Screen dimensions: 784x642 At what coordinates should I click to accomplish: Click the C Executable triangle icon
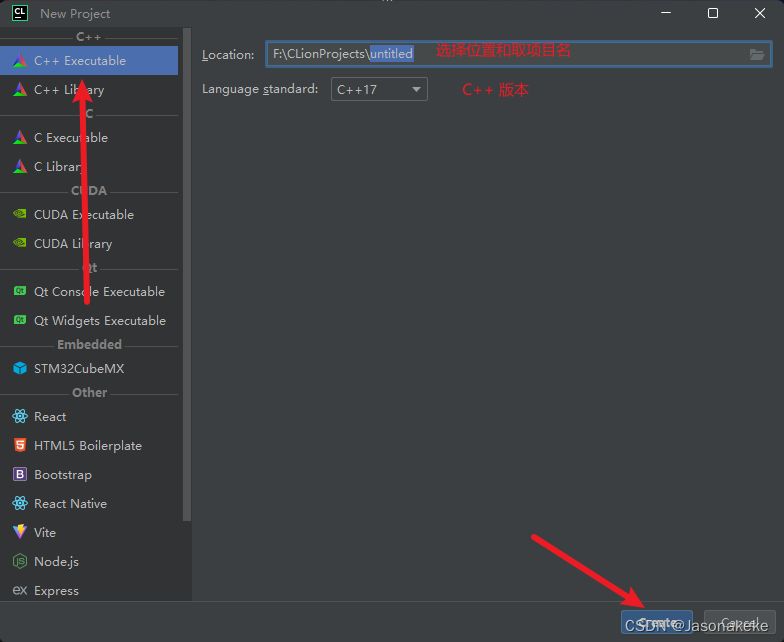click(20, 138)
